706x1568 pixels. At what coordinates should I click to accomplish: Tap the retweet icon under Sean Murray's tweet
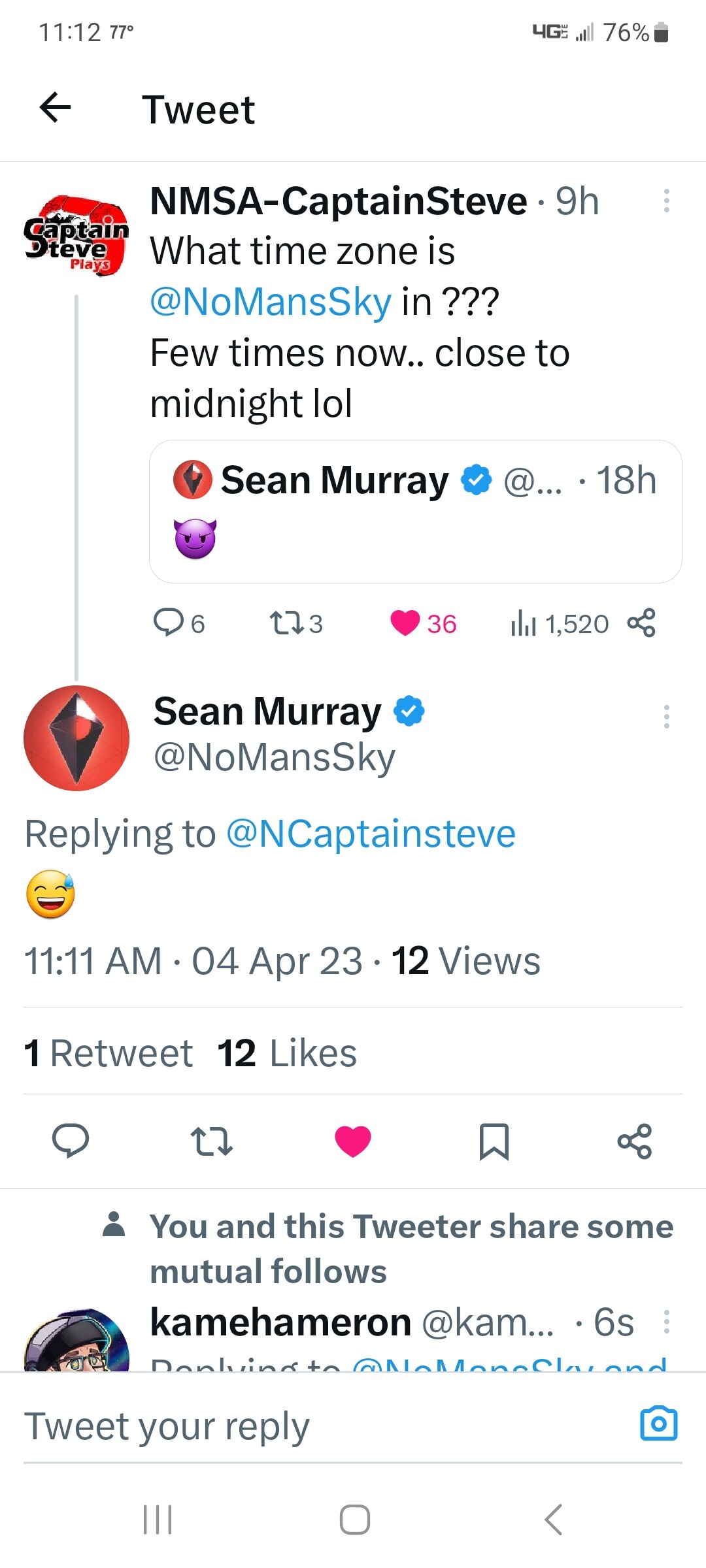pos(211,1141)
